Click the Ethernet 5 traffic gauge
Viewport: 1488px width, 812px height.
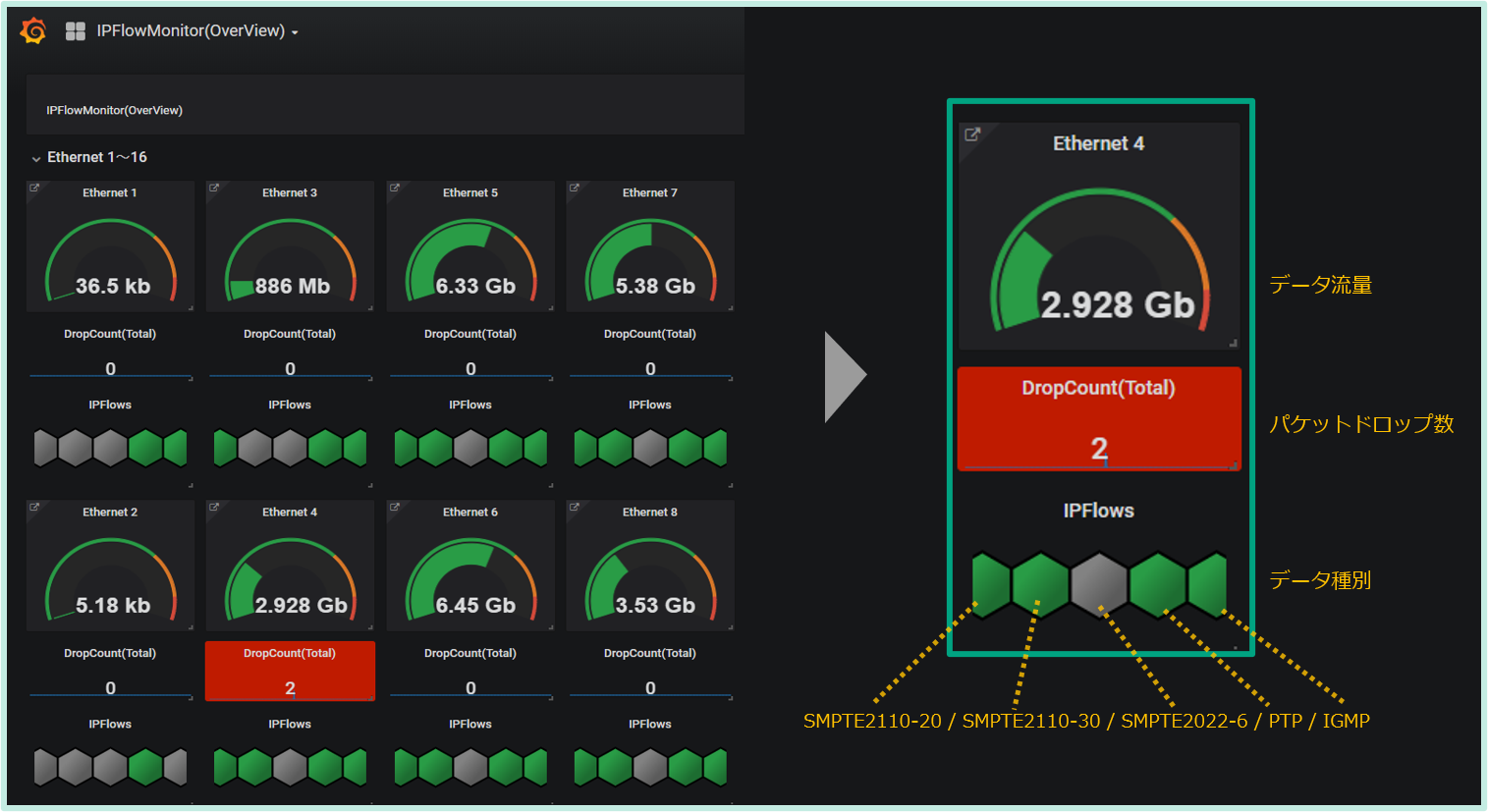pyautogui.click(x=469, y=260)
